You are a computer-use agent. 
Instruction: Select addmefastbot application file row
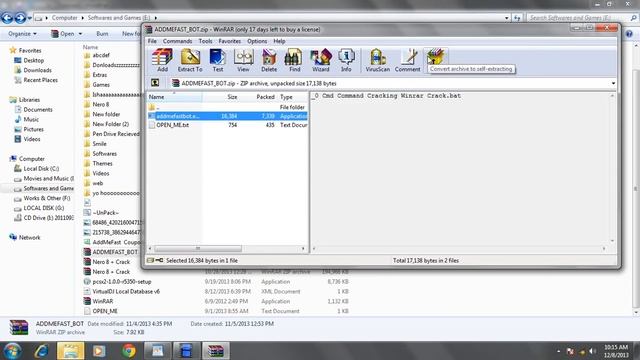click(x=227, y=116)
